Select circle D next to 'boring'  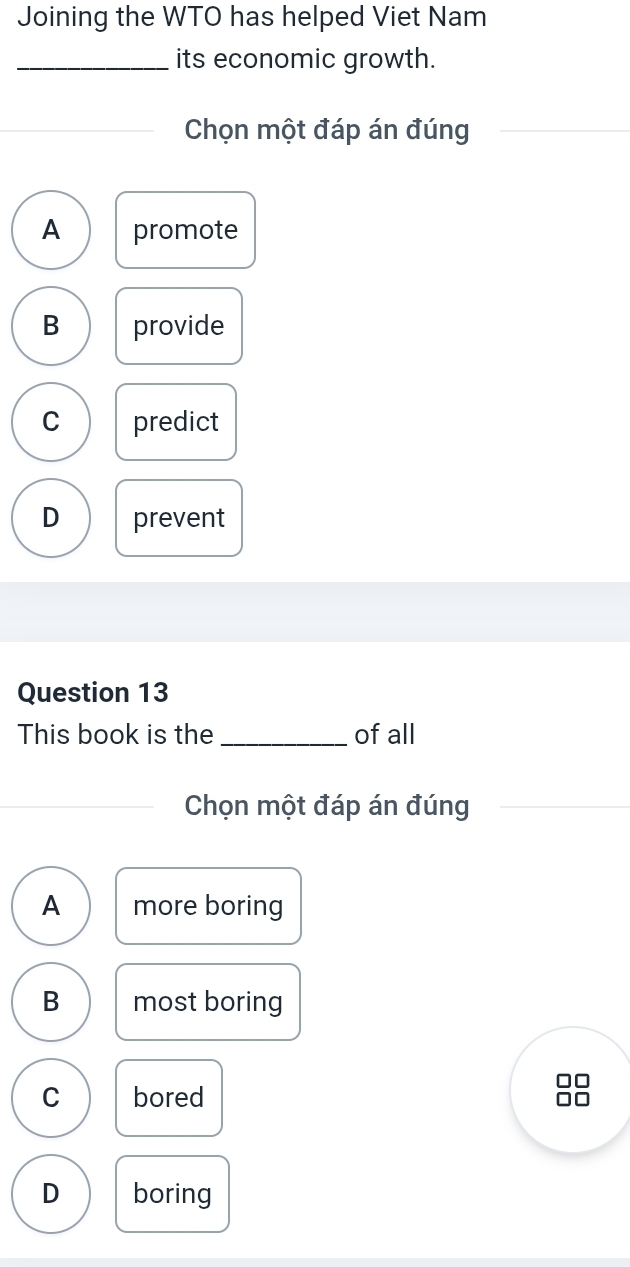[52, 1194]
